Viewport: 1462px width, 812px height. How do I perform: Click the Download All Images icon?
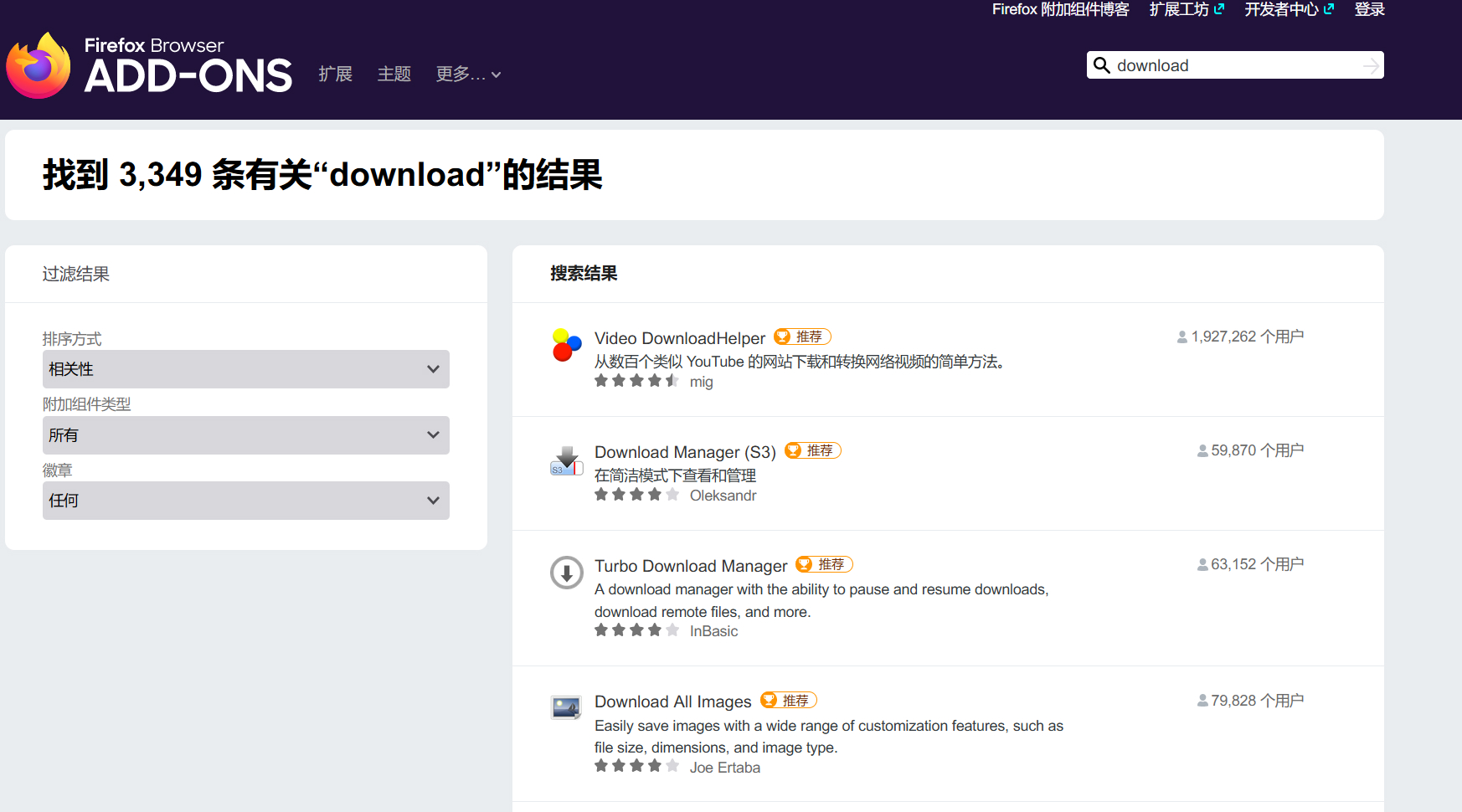[x=567, y=707]
